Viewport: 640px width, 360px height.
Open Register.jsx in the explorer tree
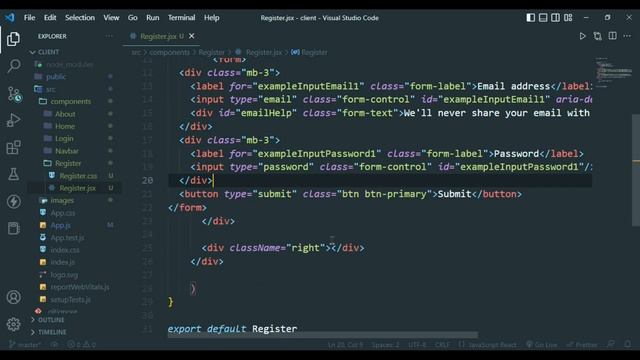tap(77, 188)
